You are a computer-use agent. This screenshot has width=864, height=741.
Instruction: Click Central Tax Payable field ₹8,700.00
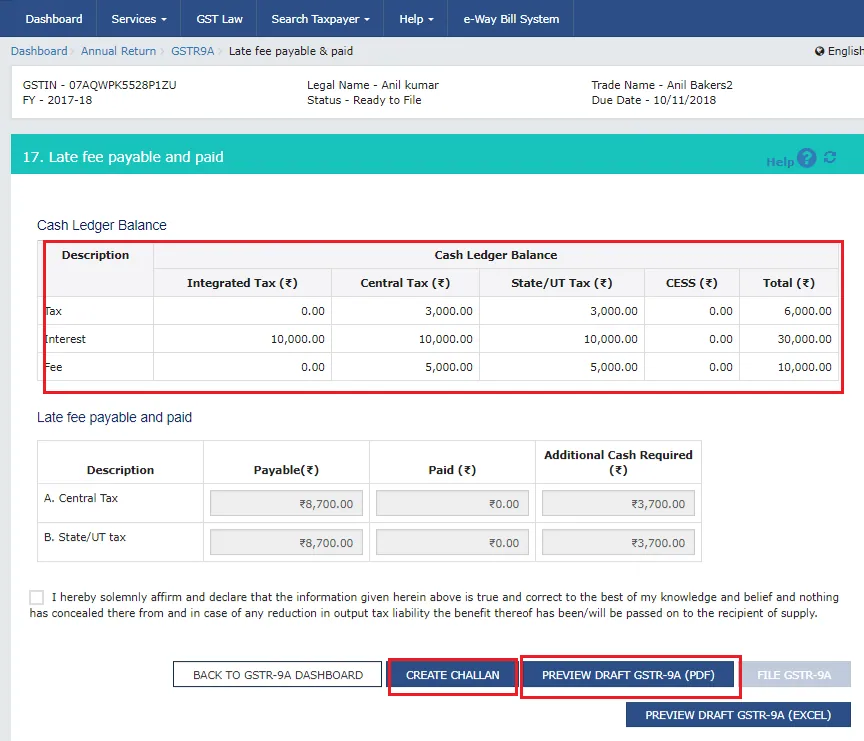286,504
